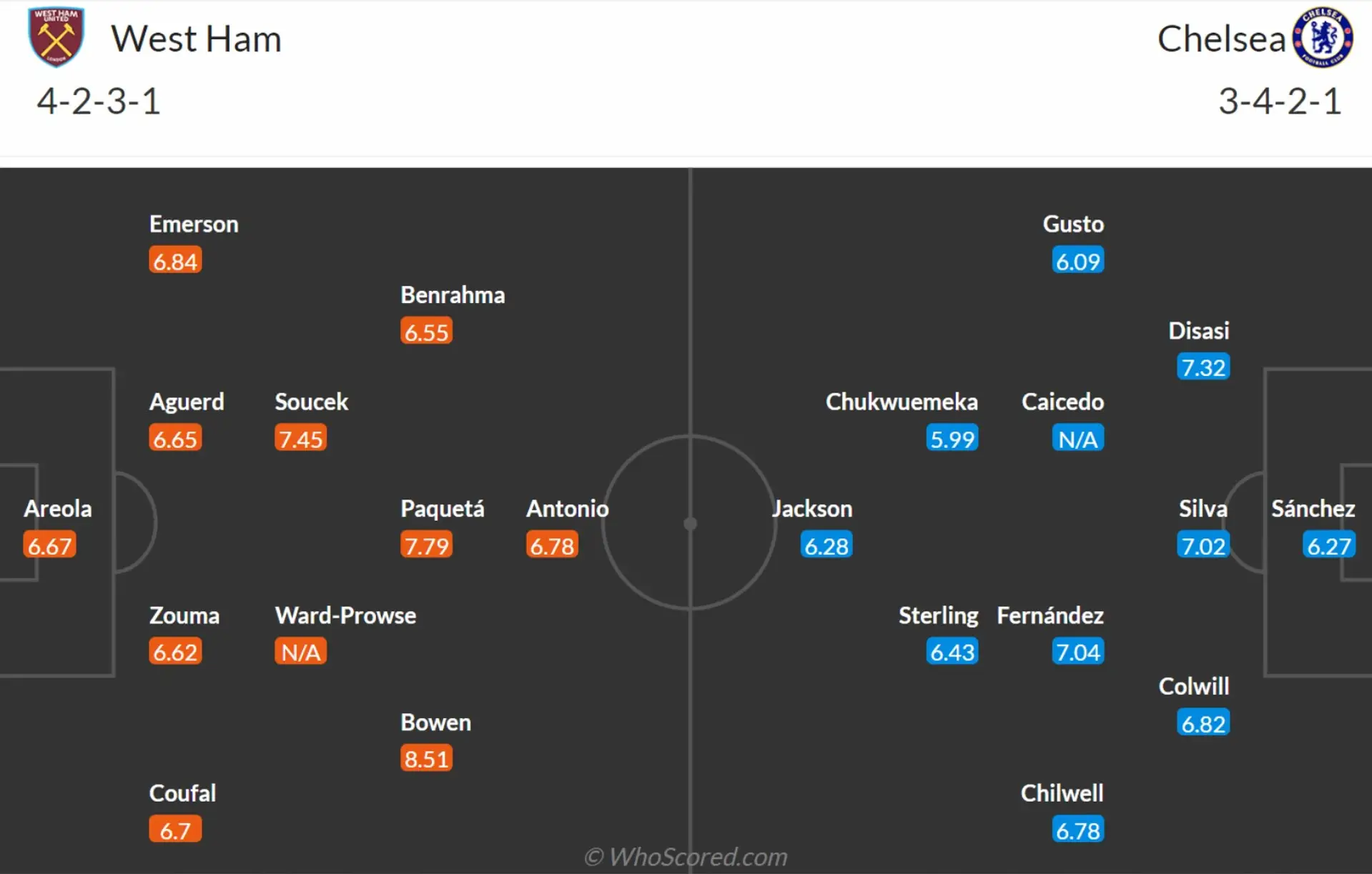Screen dimensions: 1372x874
Task: Select Ward-Prowse's N/A rating badge
Action: [300, 652]
